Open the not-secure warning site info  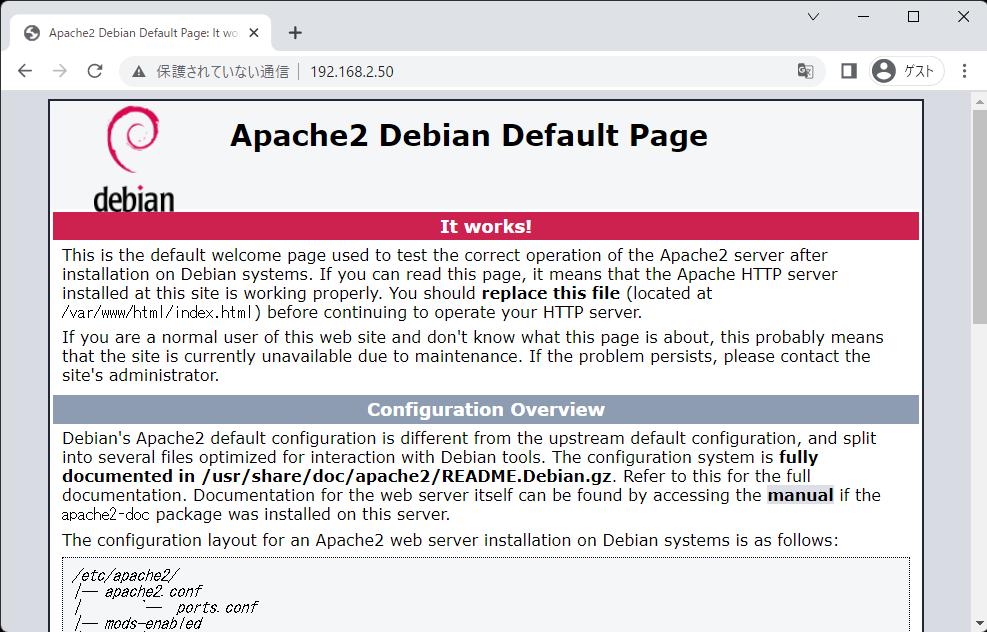click(138, 72)
